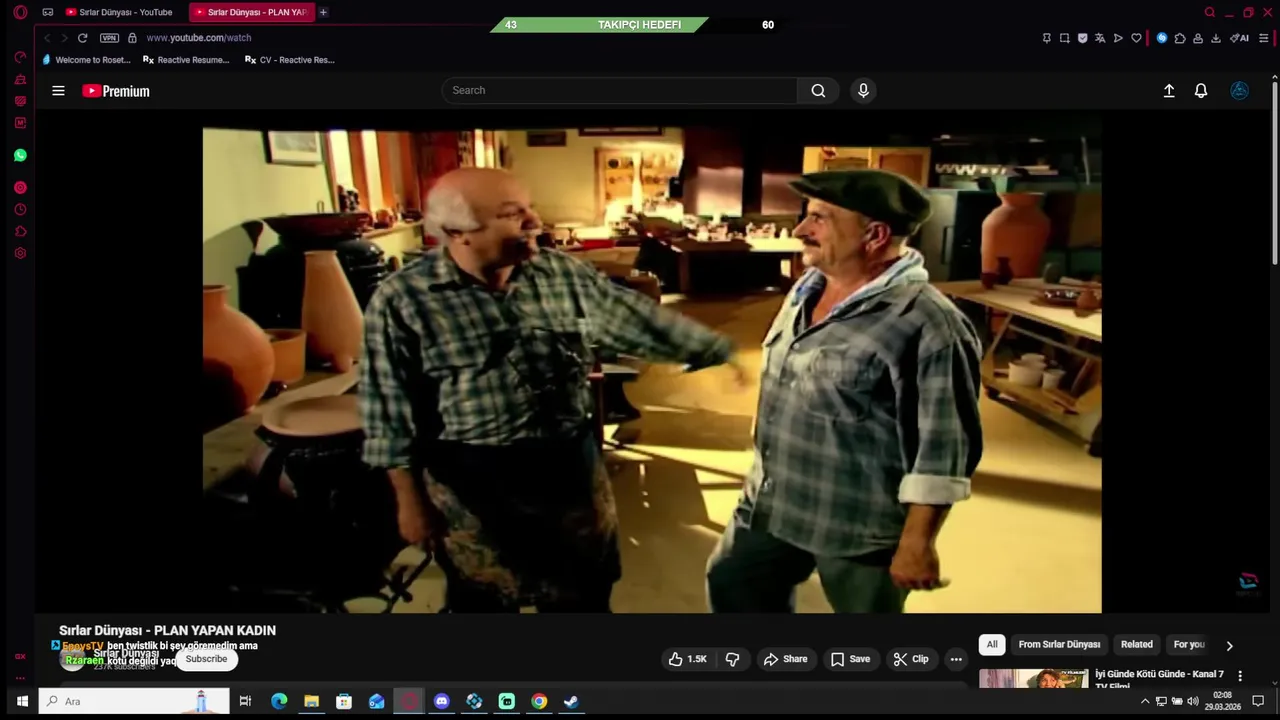Open the extensions cube icon
This screenshot has width=1280, height=720.
tap(1180, 38)
